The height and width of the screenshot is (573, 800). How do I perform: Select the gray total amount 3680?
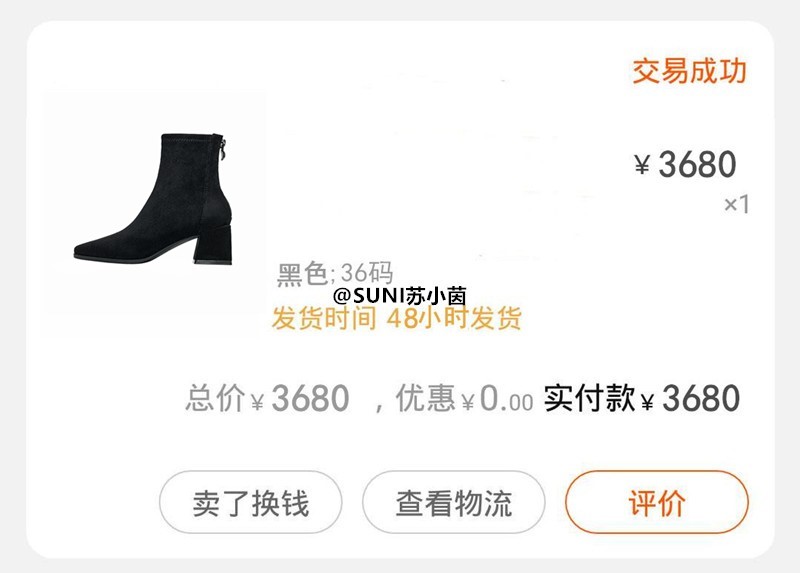pyautogui.click(x=310, y=398)
